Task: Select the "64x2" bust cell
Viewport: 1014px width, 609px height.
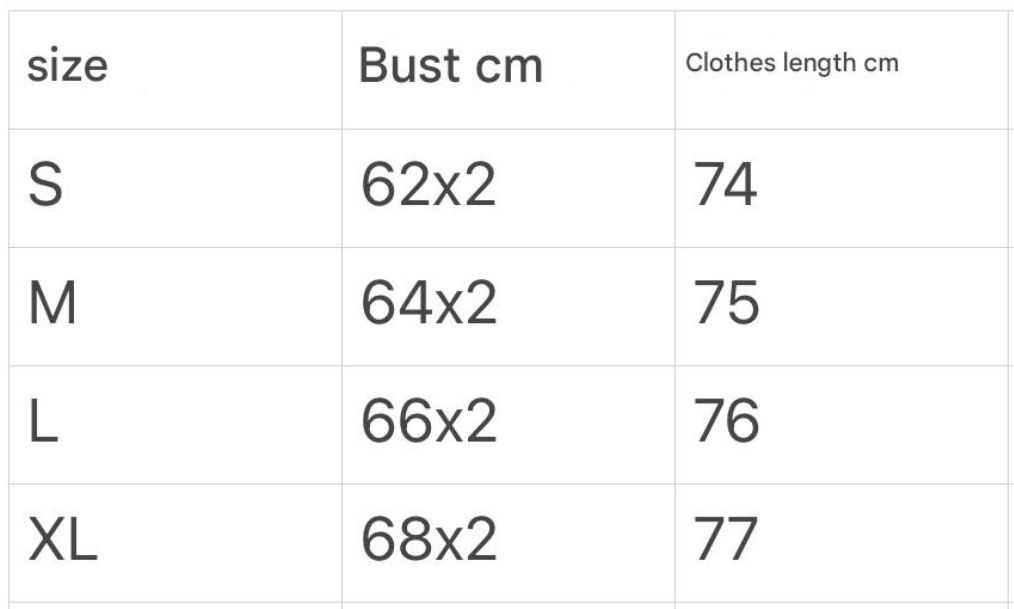Action: (x=428, y=306)
